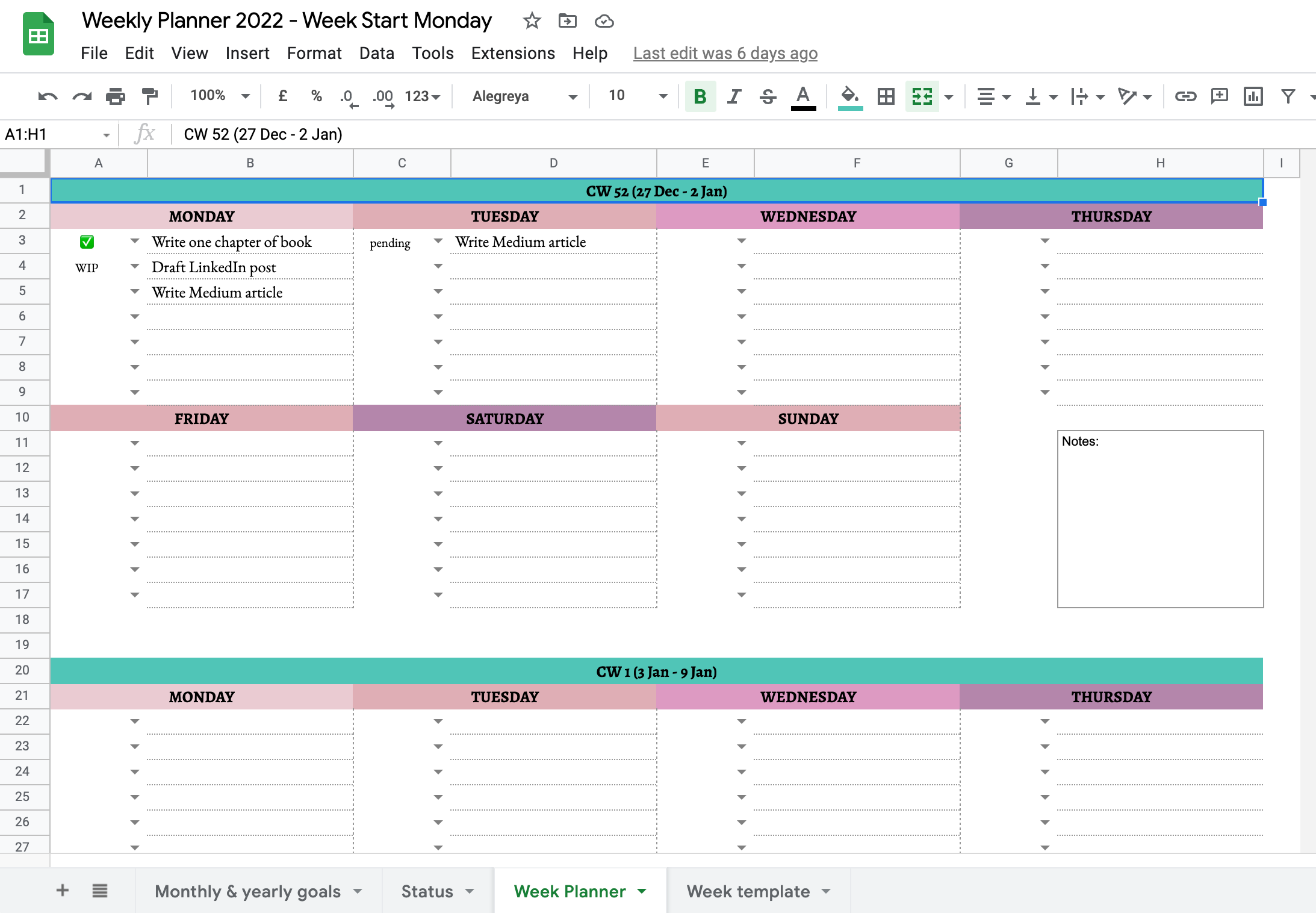
Task: Rename title Weekly Planner 2022
Action: pyautogui.click(x=287, y=20)
